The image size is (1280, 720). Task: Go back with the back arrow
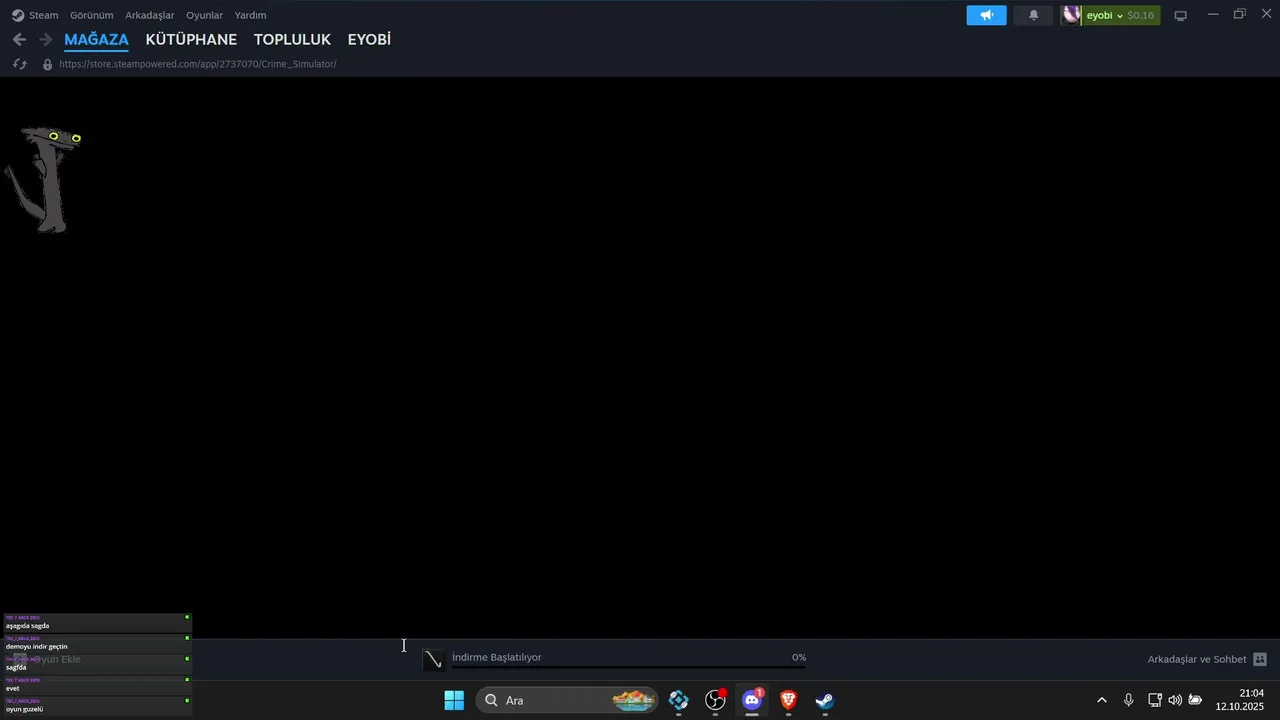point(19,40)
